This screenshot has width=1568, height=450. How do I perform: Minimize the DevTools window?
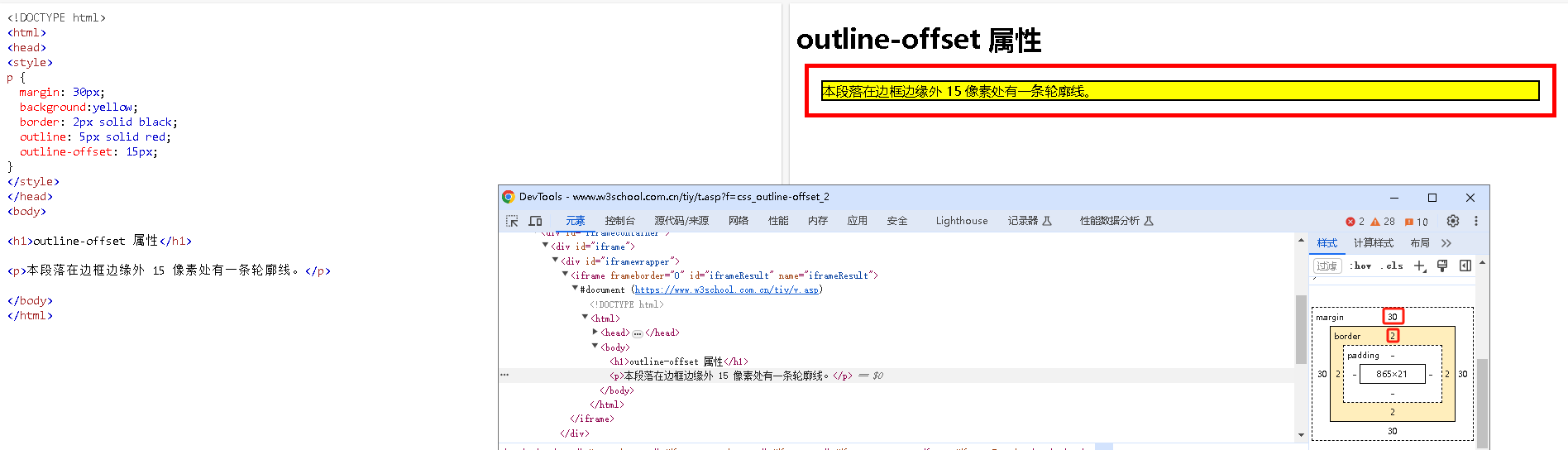[x=1394, y=198]
